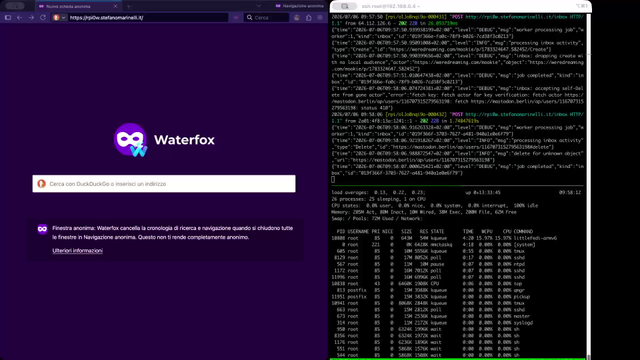The image size is (640, 360).
Task: Click the terminal title ssh root@192.168.0.6
Action: [x=391, y=6]
